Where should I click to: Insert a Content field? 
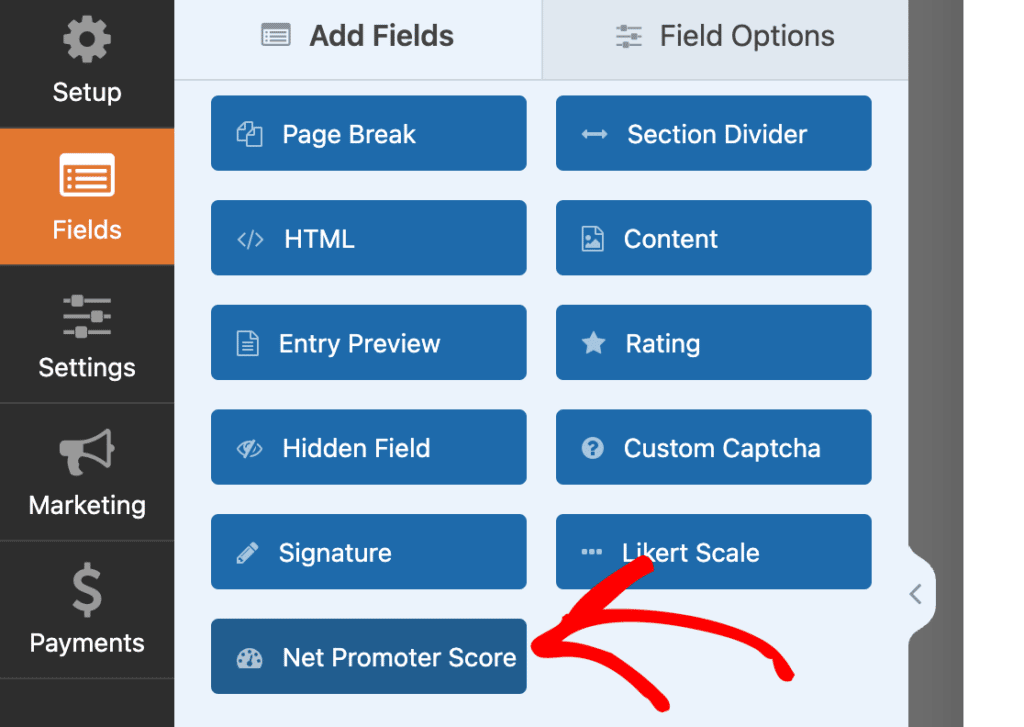[713, 238]
